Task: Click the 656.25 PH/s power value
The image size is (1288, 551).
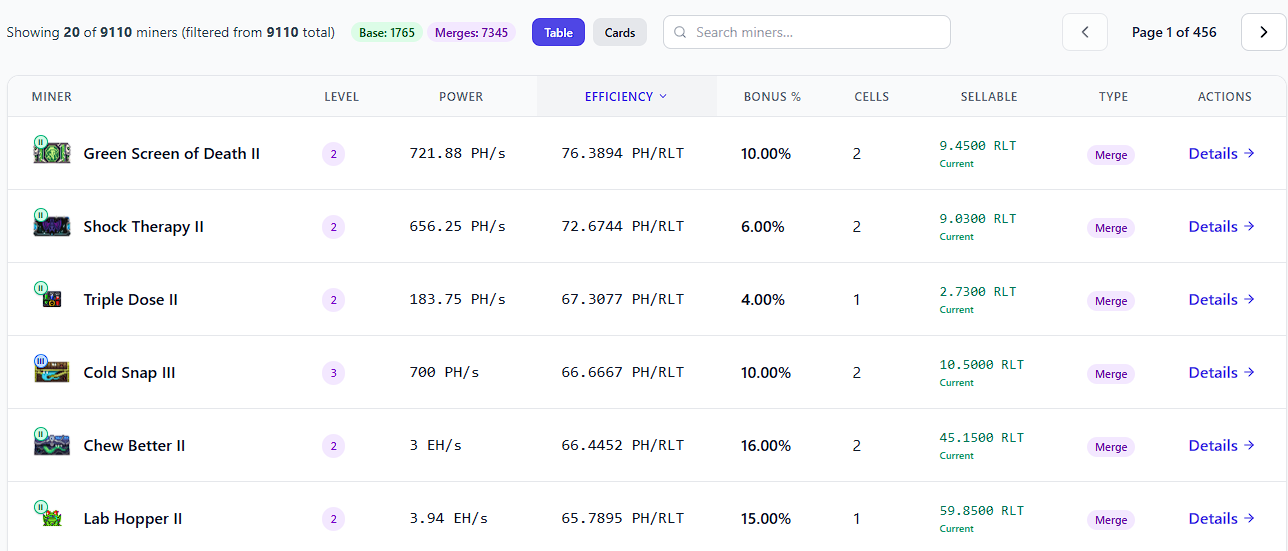Action: tap(458, 226)
